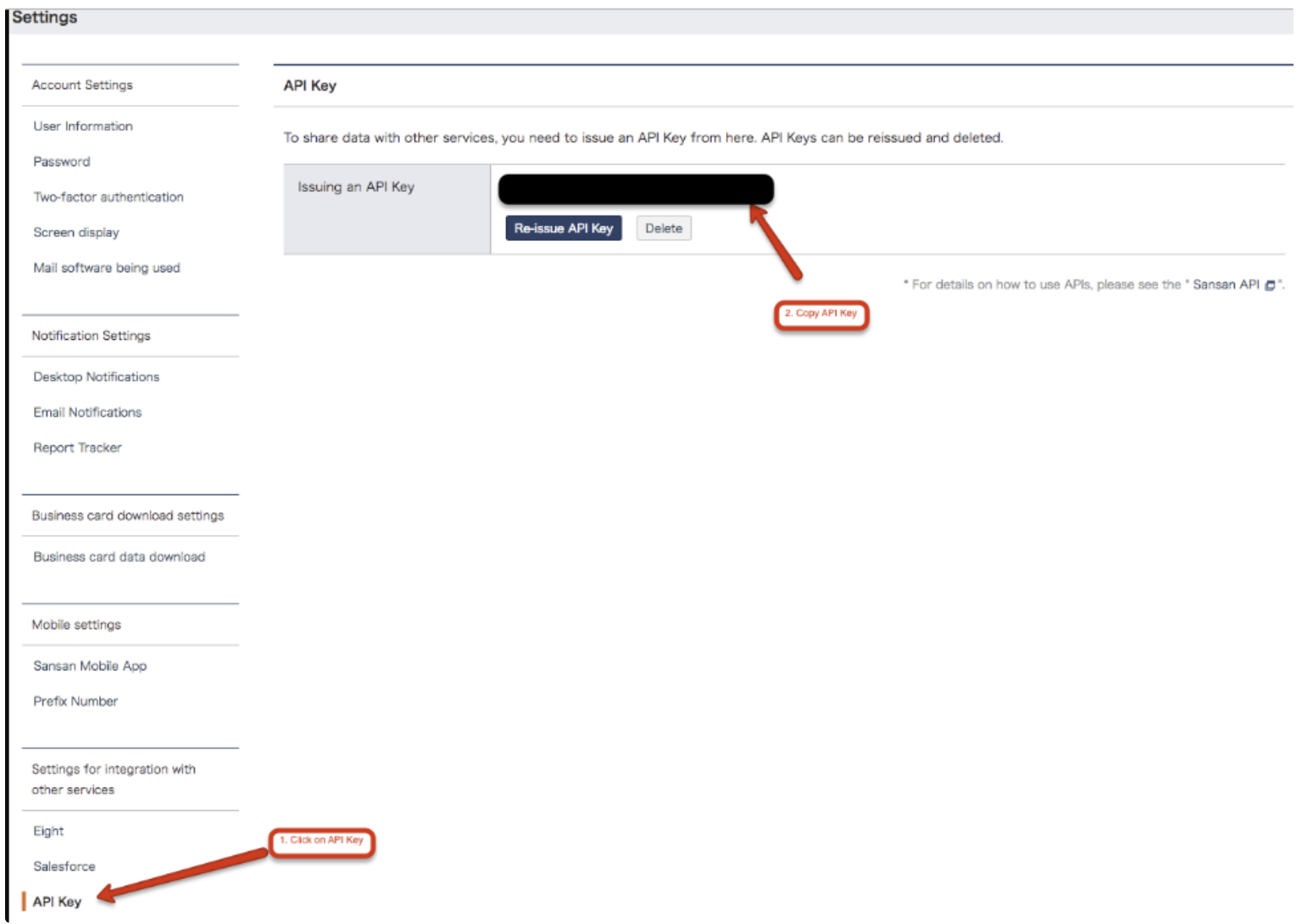Select API Key in the sidebar
Screen dimensions: 1302x924
click(57, 902)
